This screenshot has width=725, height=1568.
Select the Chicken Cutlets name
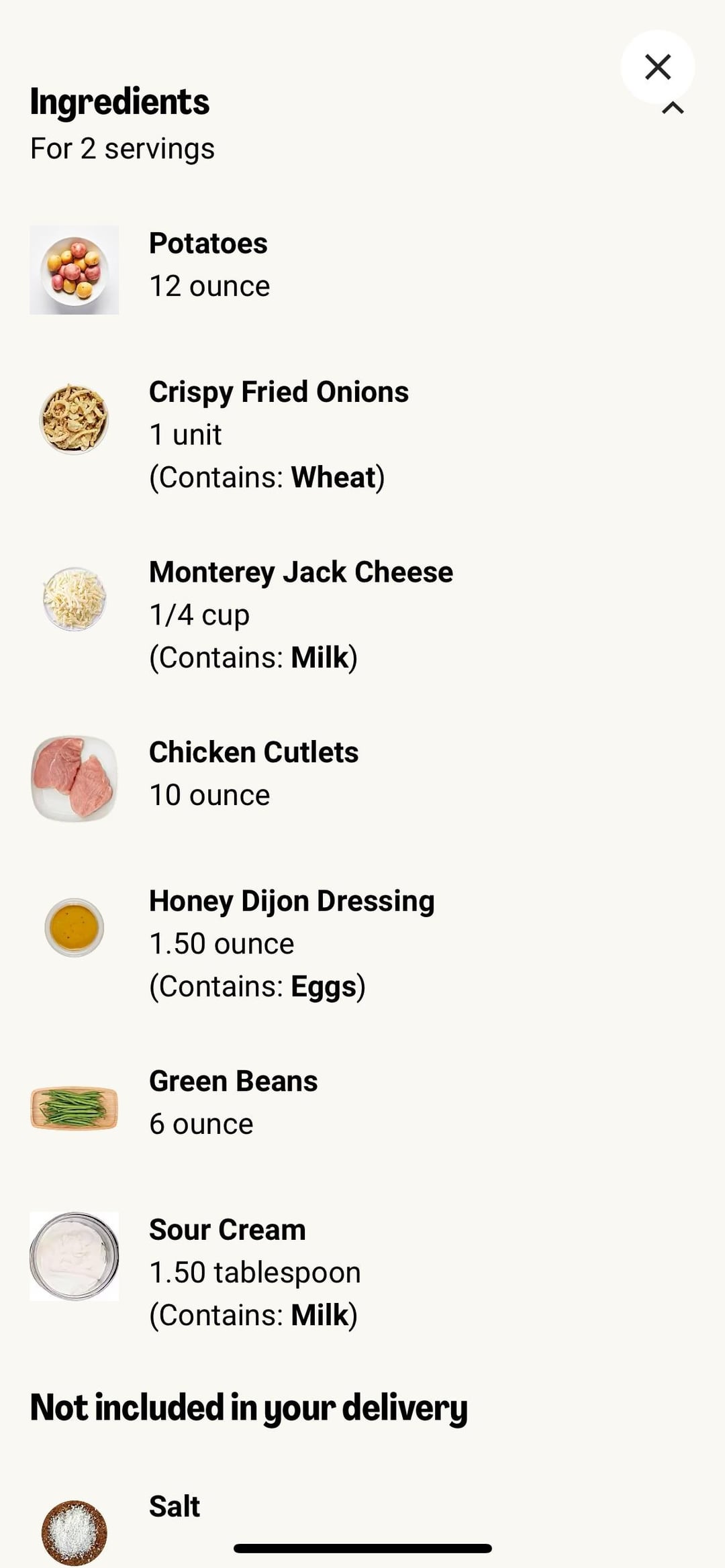[x=254, y=752]
